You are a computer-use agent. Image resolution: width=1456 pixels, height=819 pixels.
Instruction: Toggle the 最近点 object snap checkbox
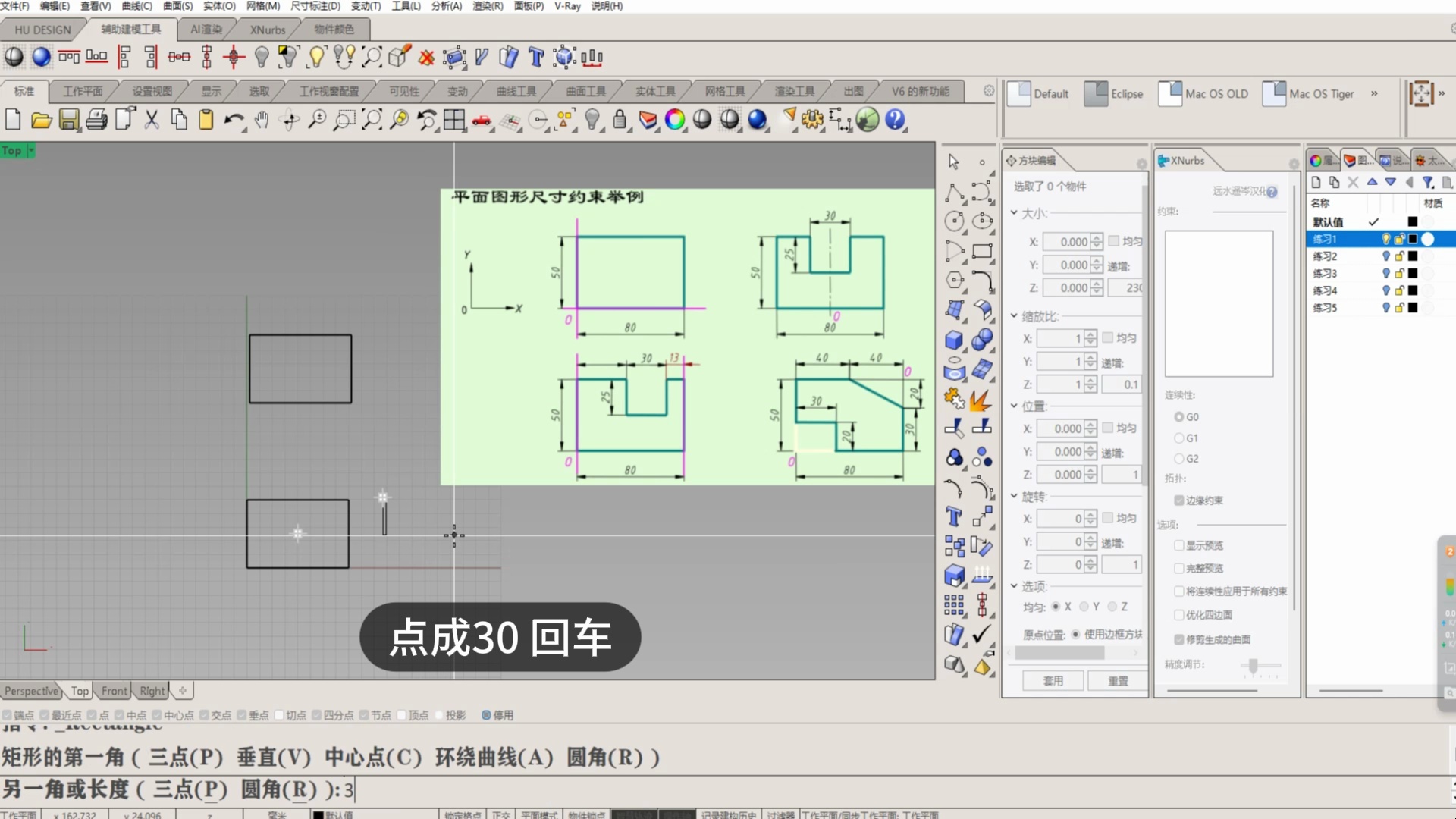pos(45,715)
